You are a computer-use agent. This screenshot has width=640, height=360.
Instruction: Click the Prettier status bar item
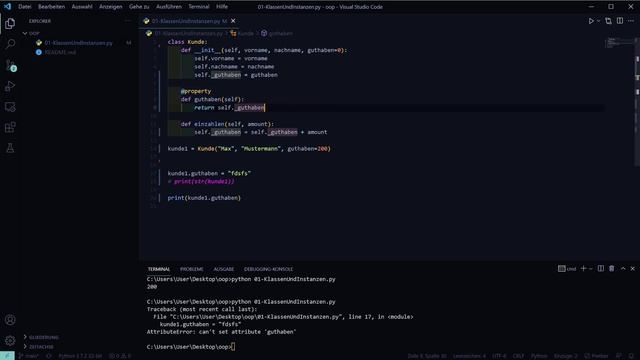point(597,356)
